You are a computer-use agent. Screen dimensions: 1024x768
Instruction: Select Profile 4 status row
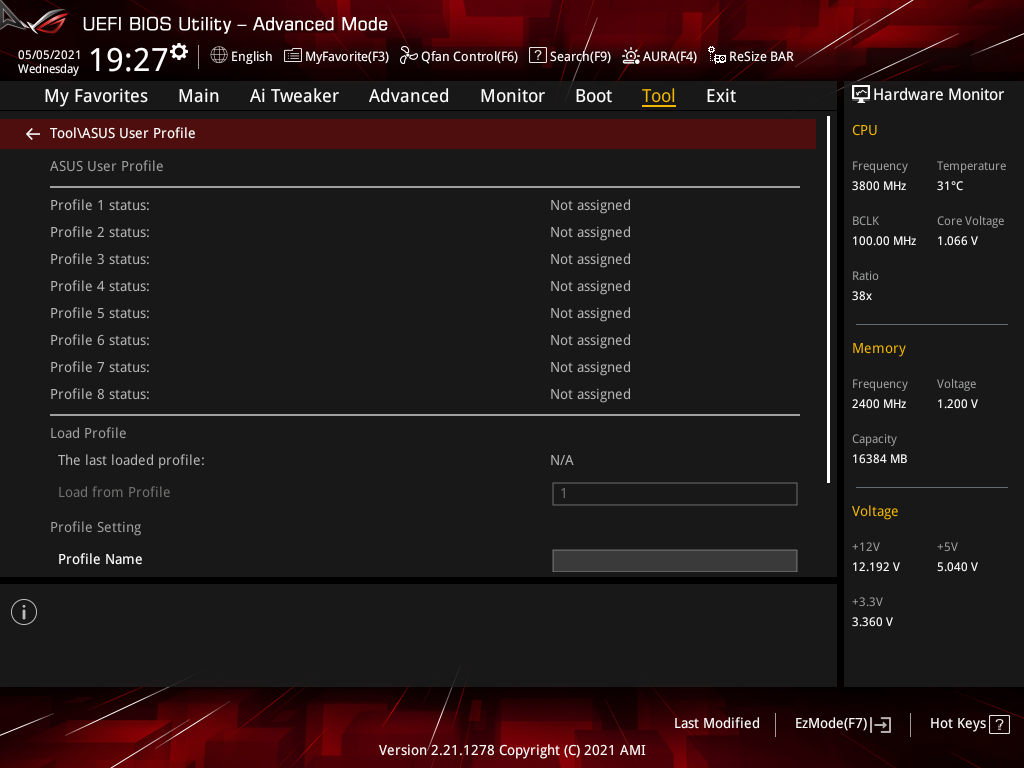424,286
